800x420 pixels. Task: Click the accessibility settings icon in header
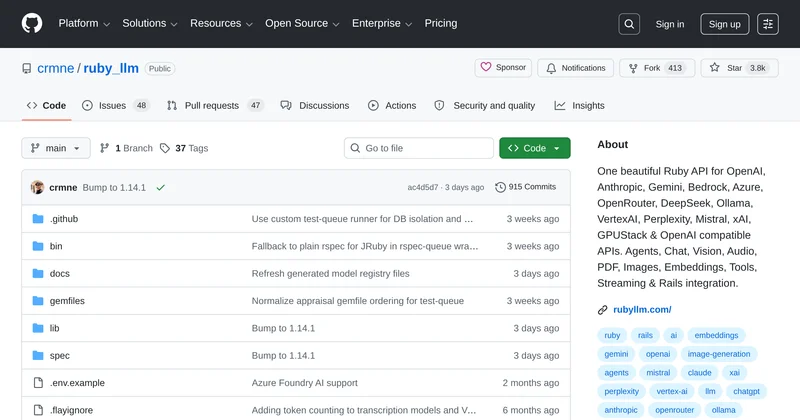768,24
